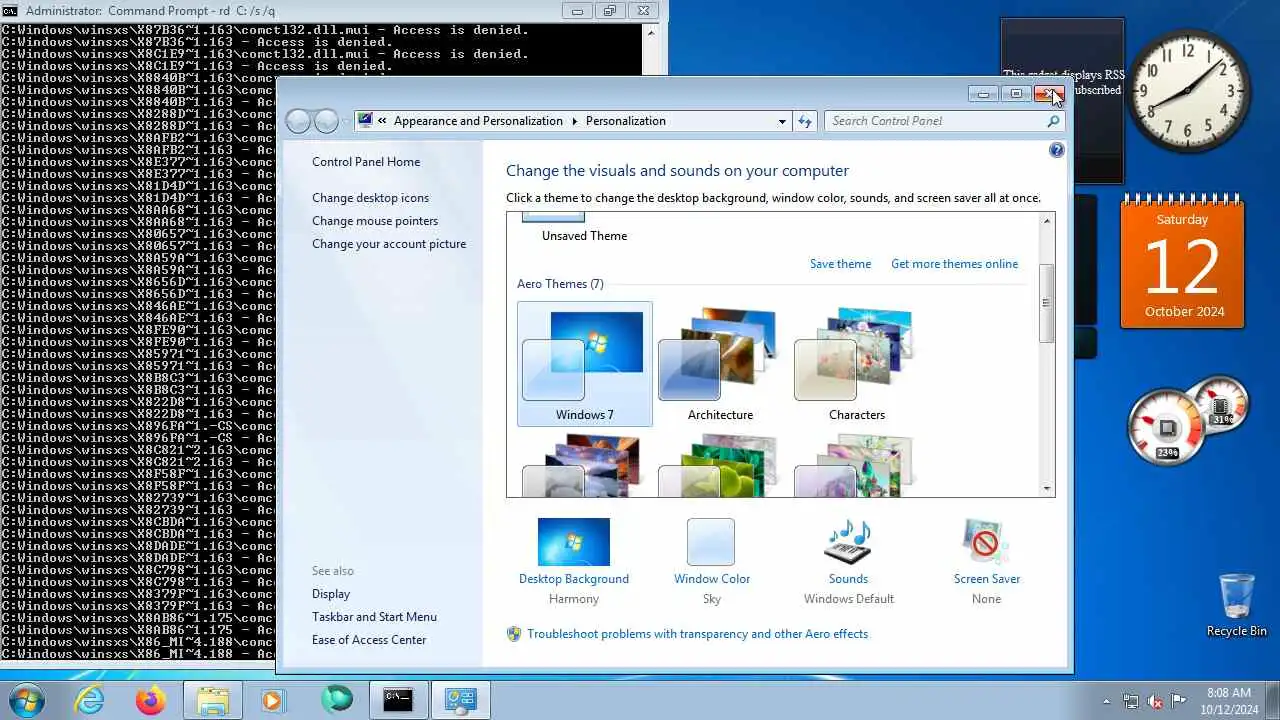Show hidden tray icons arrow
The height and width of the screenshot is (720, 1280).
click(1106, 701)
